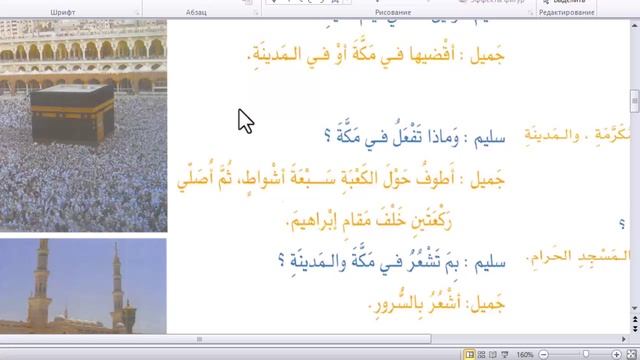This screenshot has width=640, height=360.
Task: Click the zoom slider handle
Action: (586, 354)
